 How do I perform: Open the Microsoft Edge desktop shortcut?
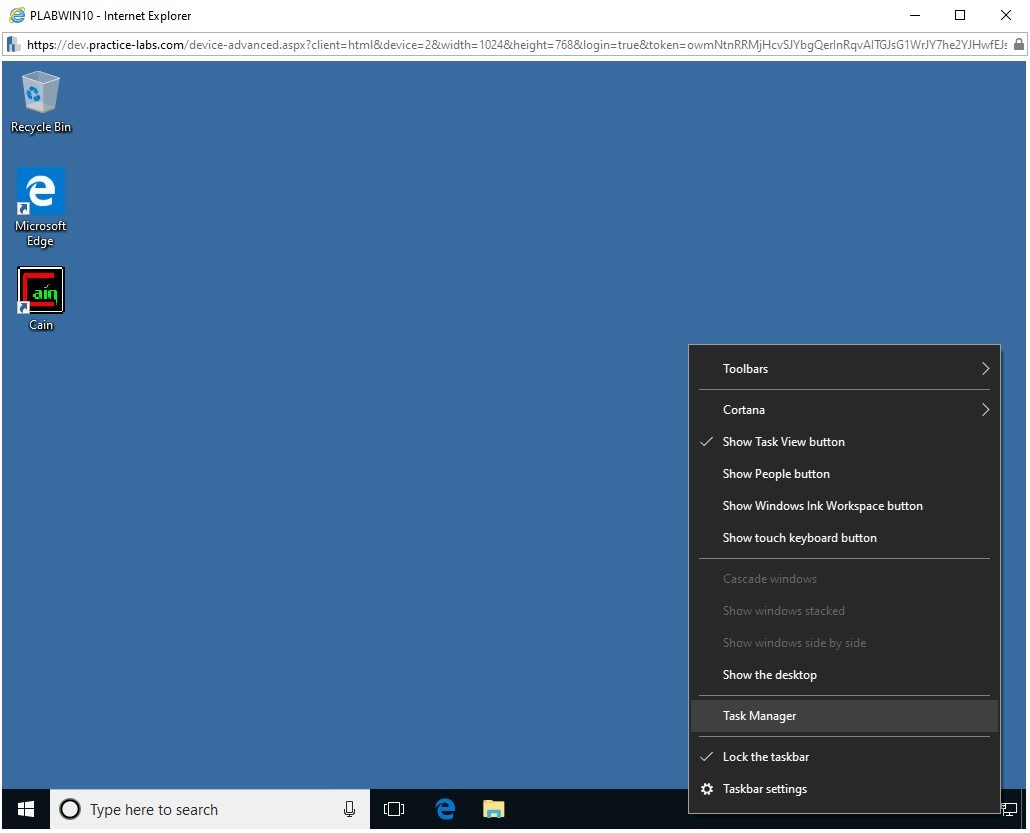pos(40,205)
